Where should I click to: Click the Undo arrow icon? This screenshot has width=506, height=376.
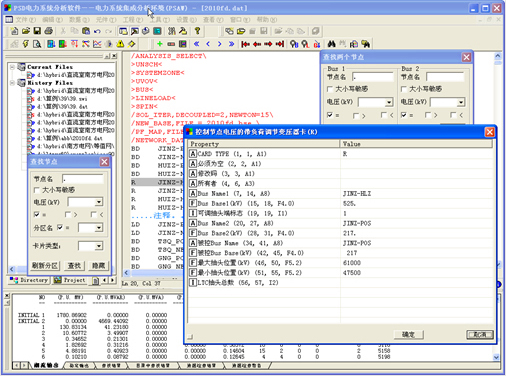click(x=97, y=31)
